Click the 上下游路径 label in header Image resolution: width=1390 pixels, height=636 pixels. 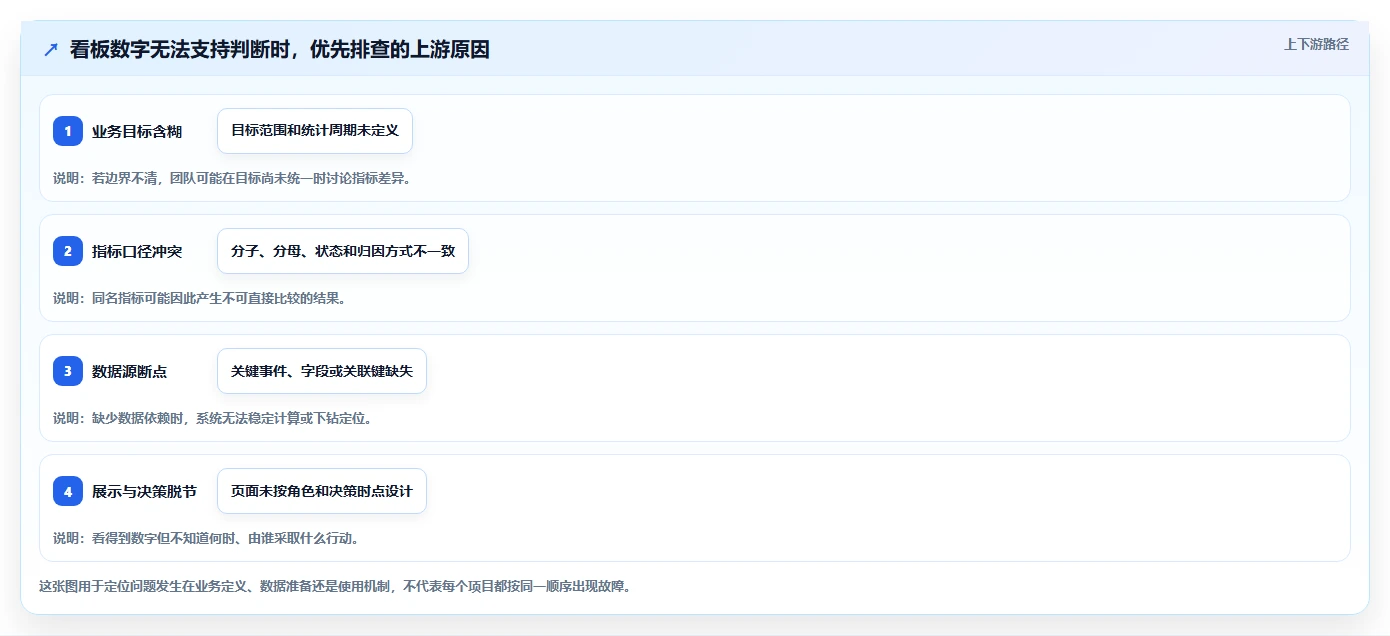(x=1316, y=44)
